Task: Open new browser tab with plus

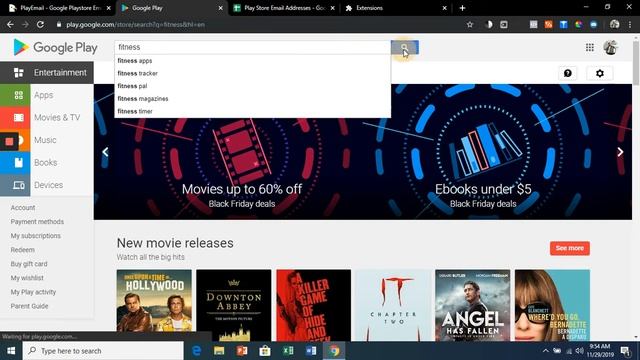Action: pyautogui.click(x=462, y=8)
